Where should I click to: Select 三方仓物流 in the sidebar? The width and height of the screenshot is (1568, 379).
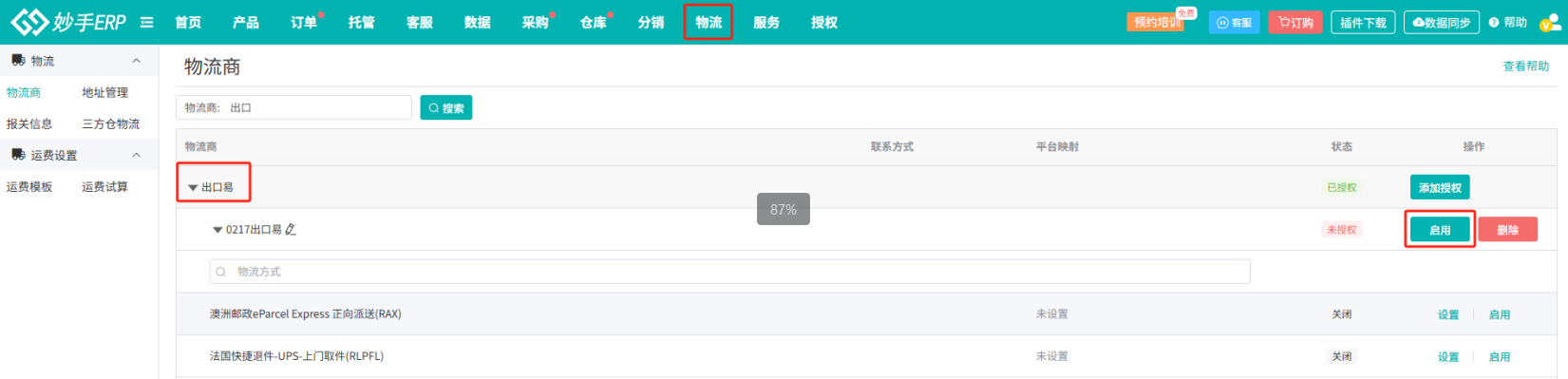click(110, 123)
